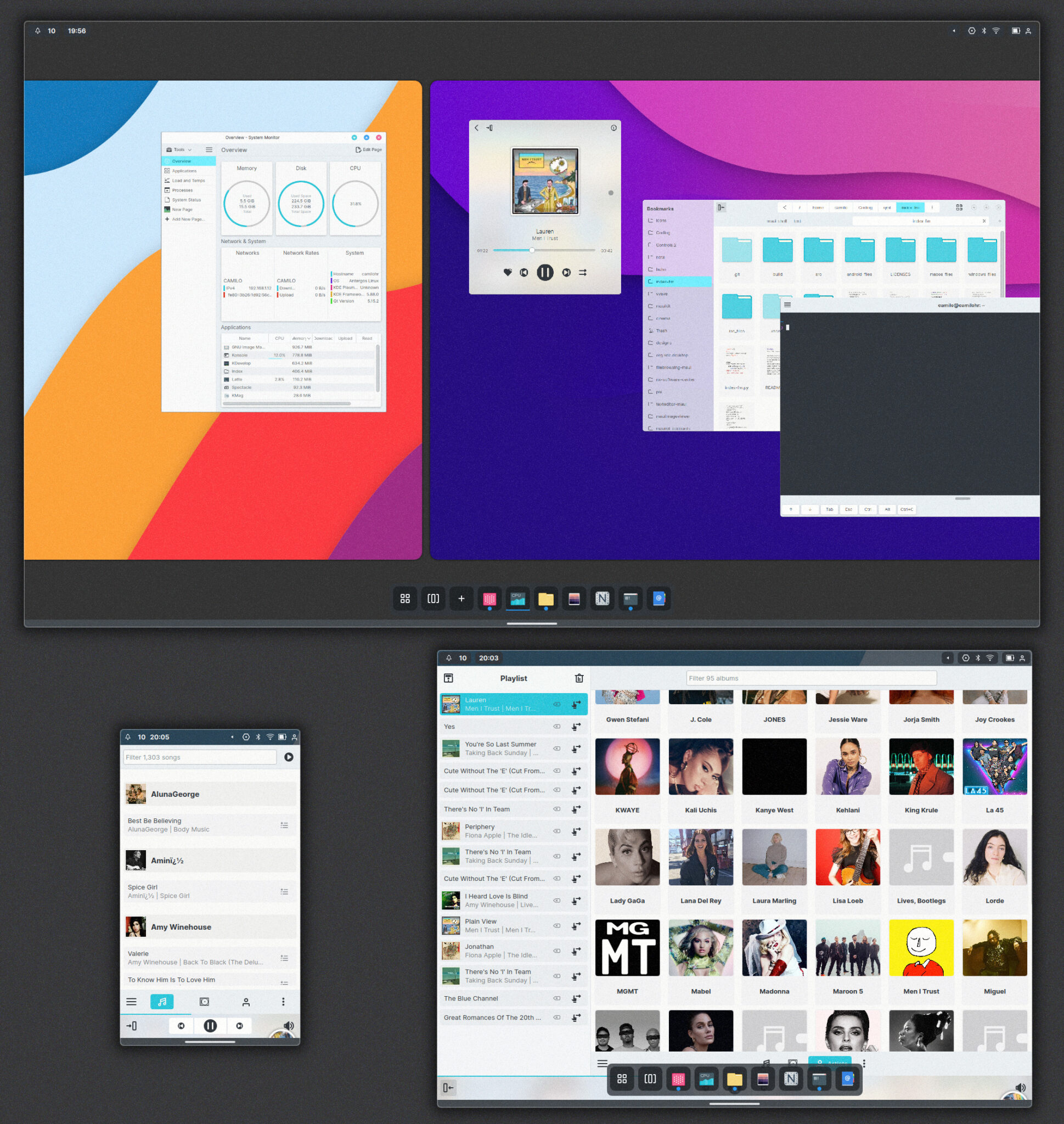Open the MGMT artist thumbnail
Screen dimensions: 1064x1124
click(x=627, y=947)
